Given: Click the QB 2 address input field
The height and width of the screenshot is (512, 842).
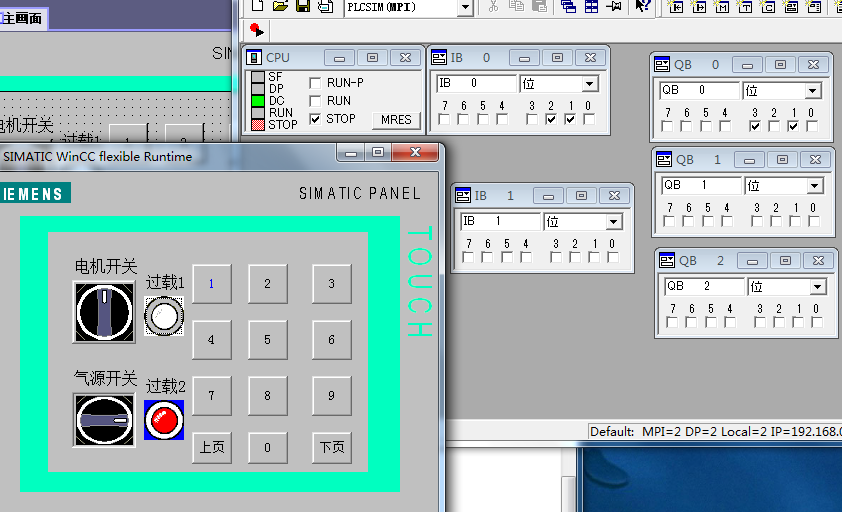Looking at the screenshot, I should 705,286.
